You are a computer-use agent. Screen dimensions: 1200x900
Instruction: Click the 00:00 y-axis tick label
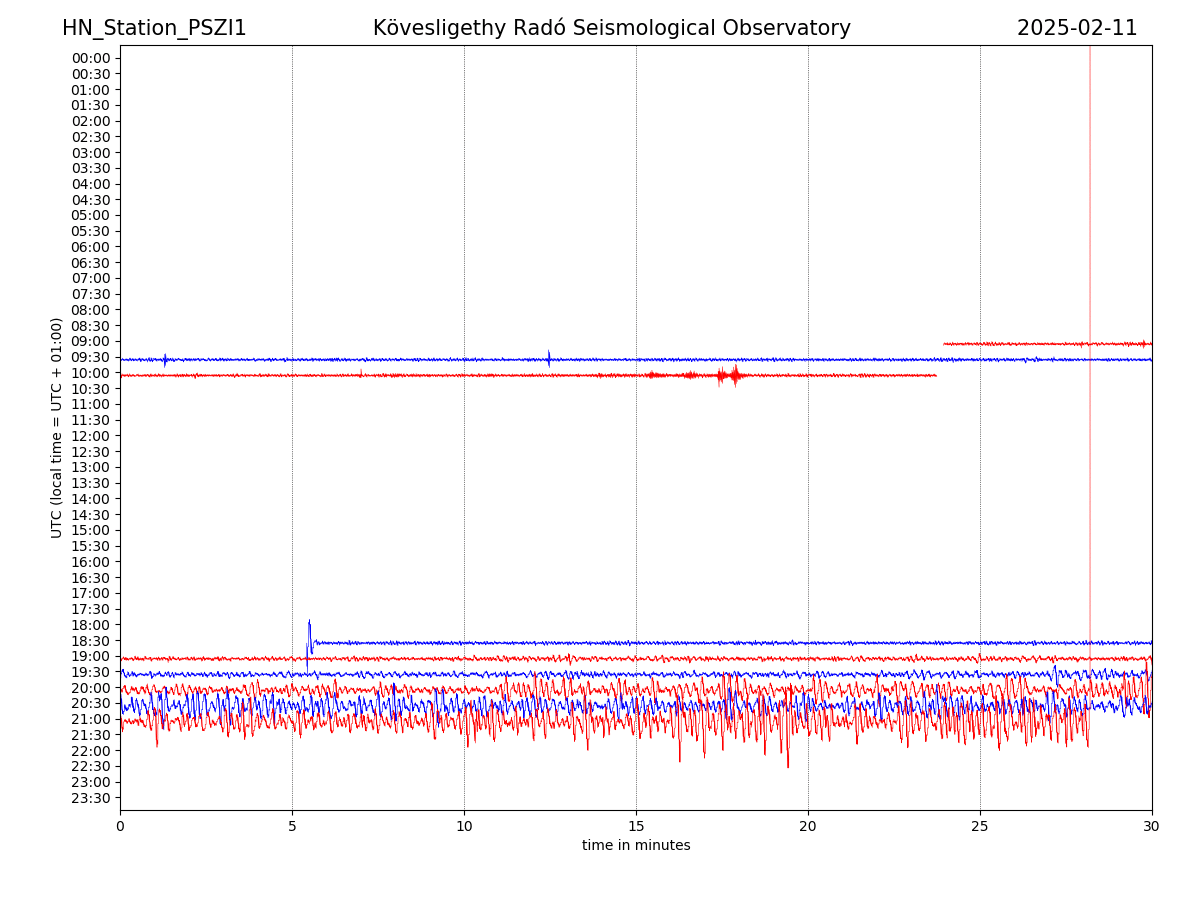click(91, 58)
